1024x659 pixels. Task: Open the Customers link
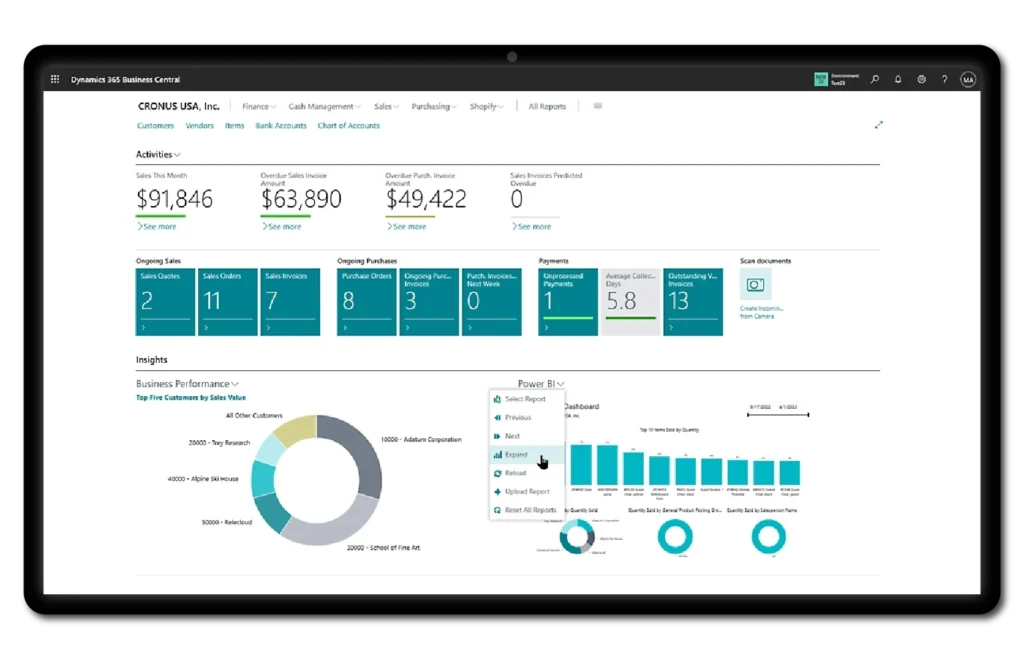tap(155, 125)
